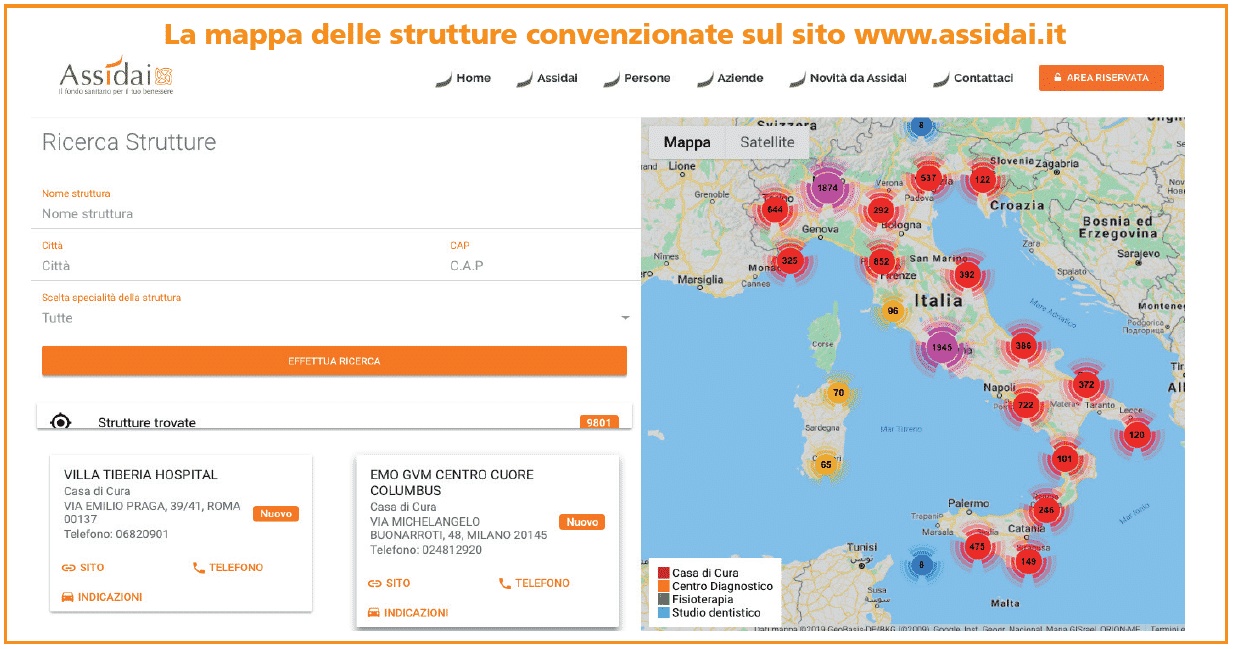Click the 392 map cluster near San Marino
Viewport: 1234px width, 649px height.
(966, 274)
